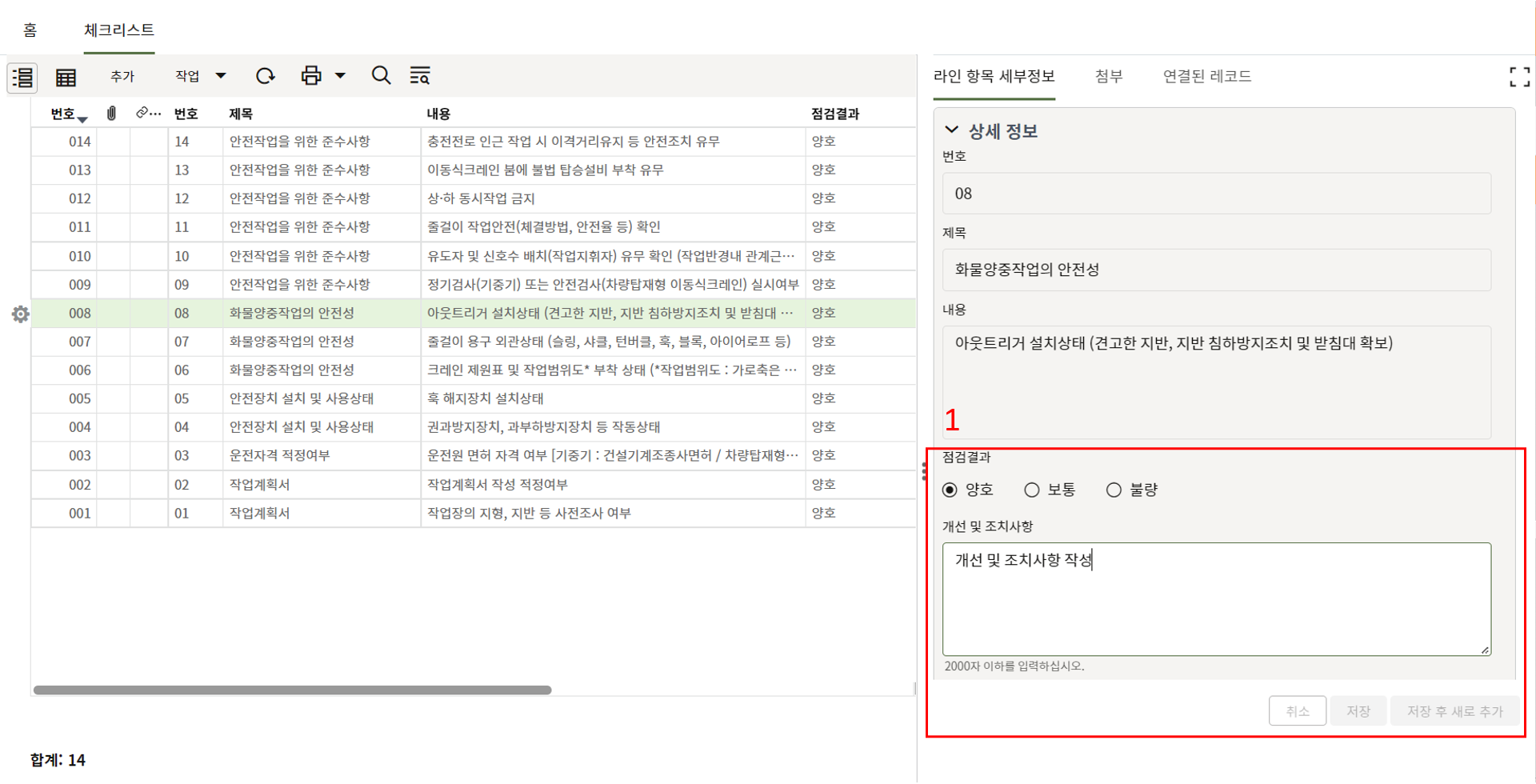Screen dimensions: 1536x784
Task: Switch to the 첨부 tab
Action: click(1108, 76)
